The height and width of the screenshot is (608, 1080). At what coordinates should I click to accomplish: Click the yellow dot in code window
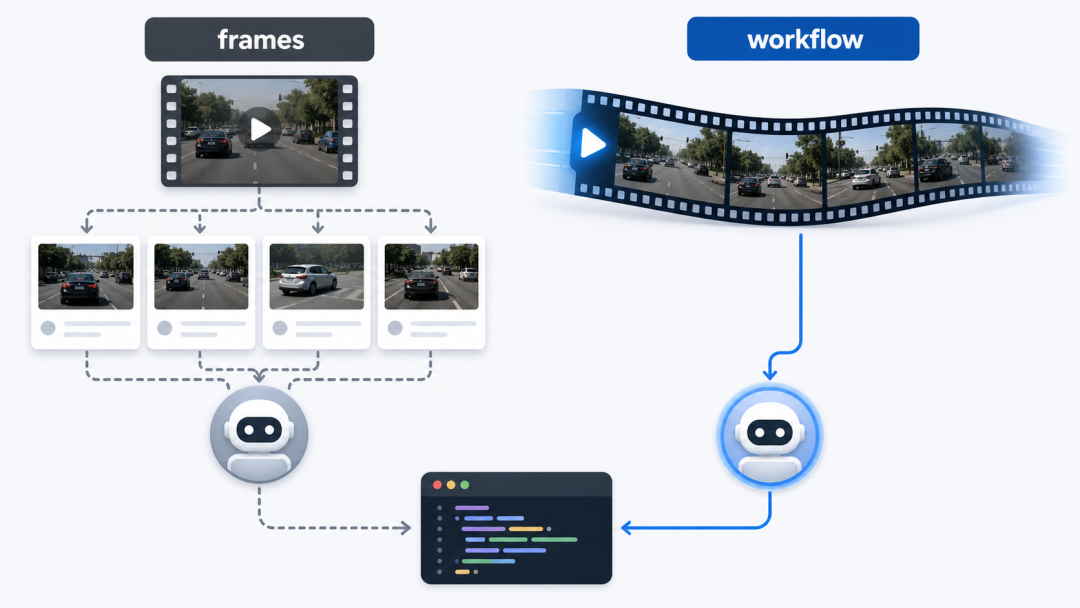(x=451, y=485)
